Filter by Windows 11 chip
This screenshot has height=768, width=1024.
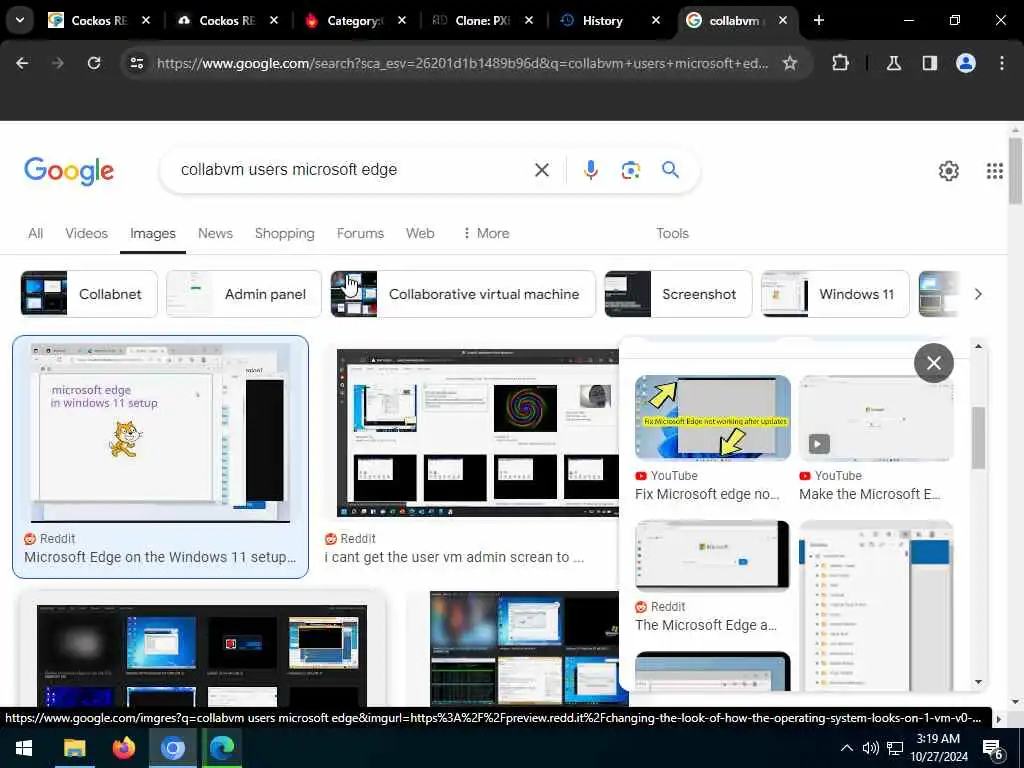pos(835,294)
